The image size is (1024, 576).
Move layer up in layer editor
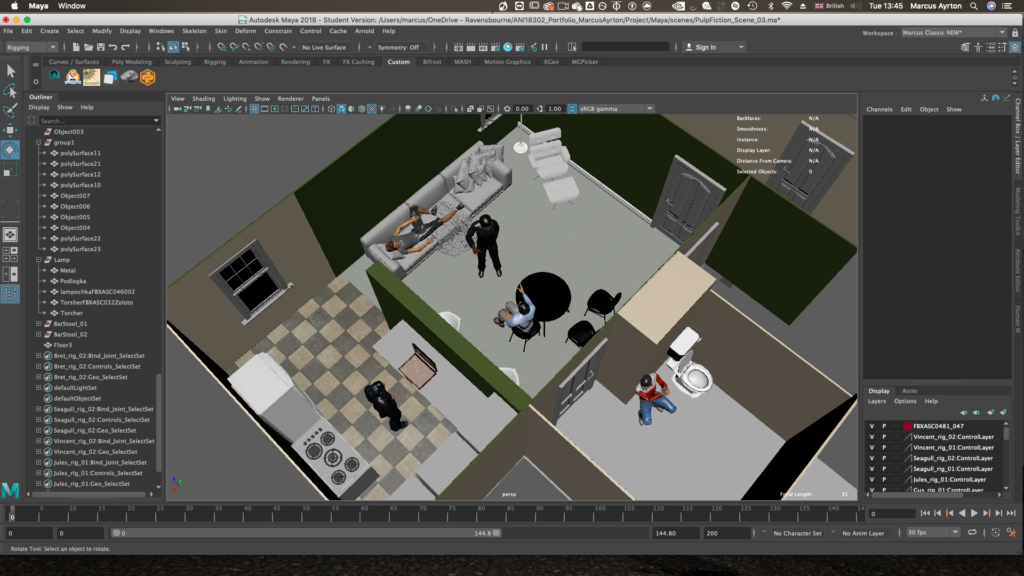click(964, 412)
